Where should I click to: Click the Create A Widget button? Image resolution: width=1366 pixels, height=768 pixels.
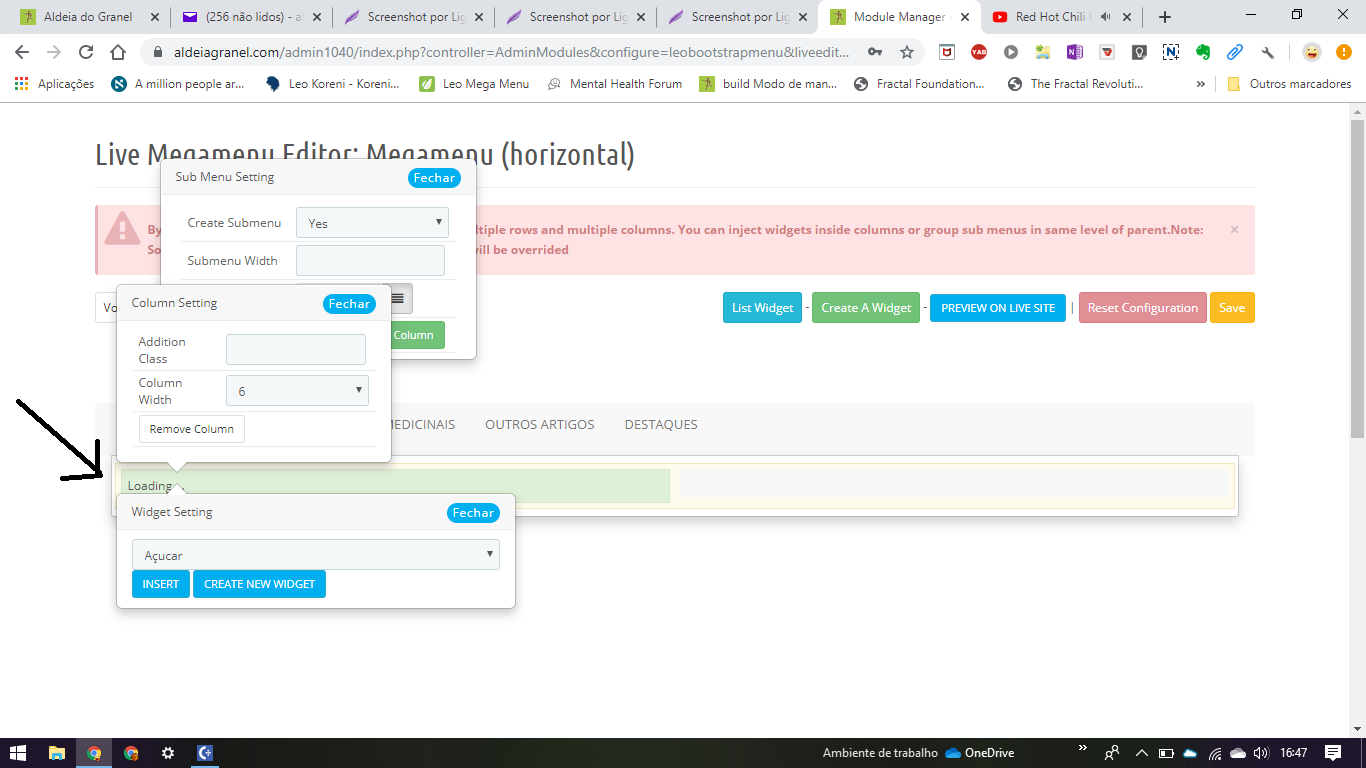click(x=866, y=308)
